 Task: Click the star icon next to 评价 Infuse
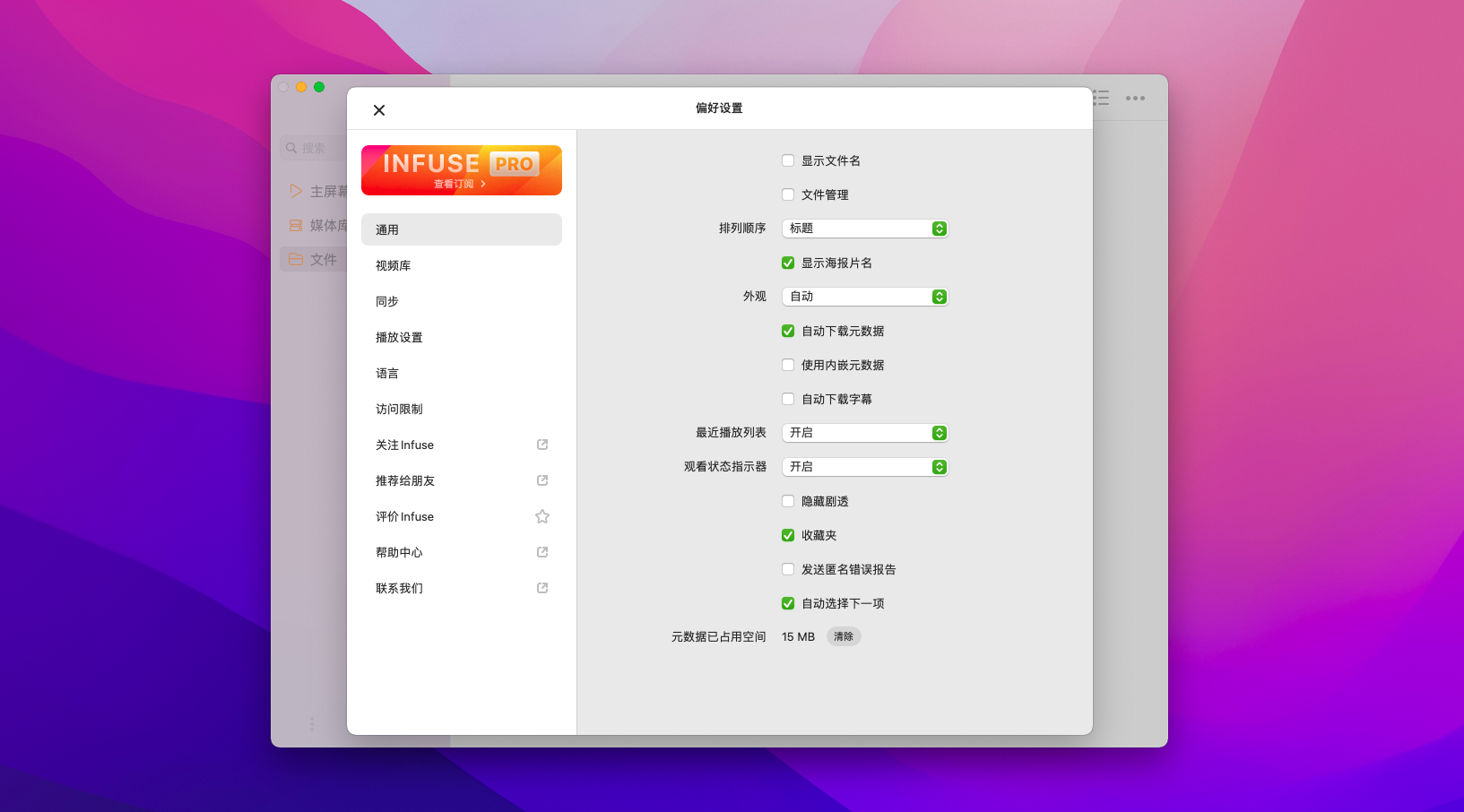coord(542,516)
